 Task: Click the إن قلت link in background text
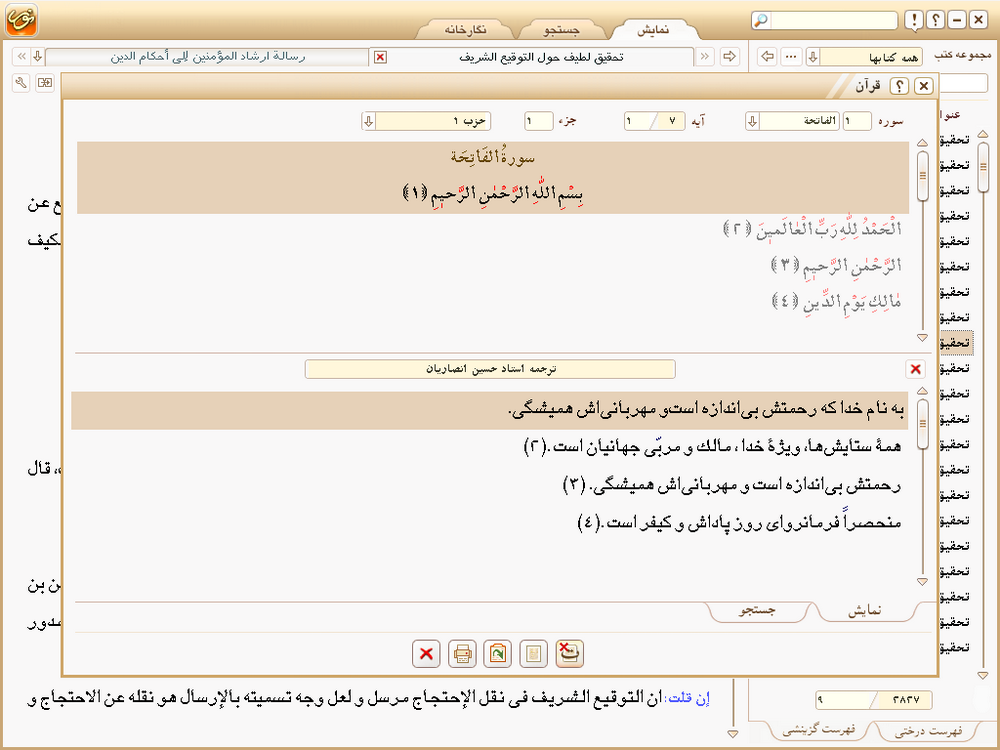[x=688, y=698]
